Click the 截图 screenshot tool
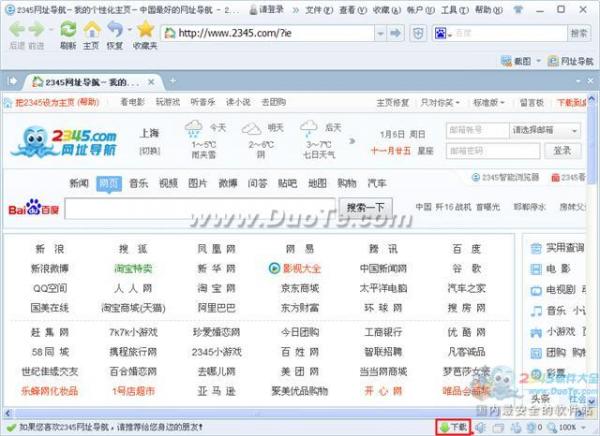 pos(516,61)
